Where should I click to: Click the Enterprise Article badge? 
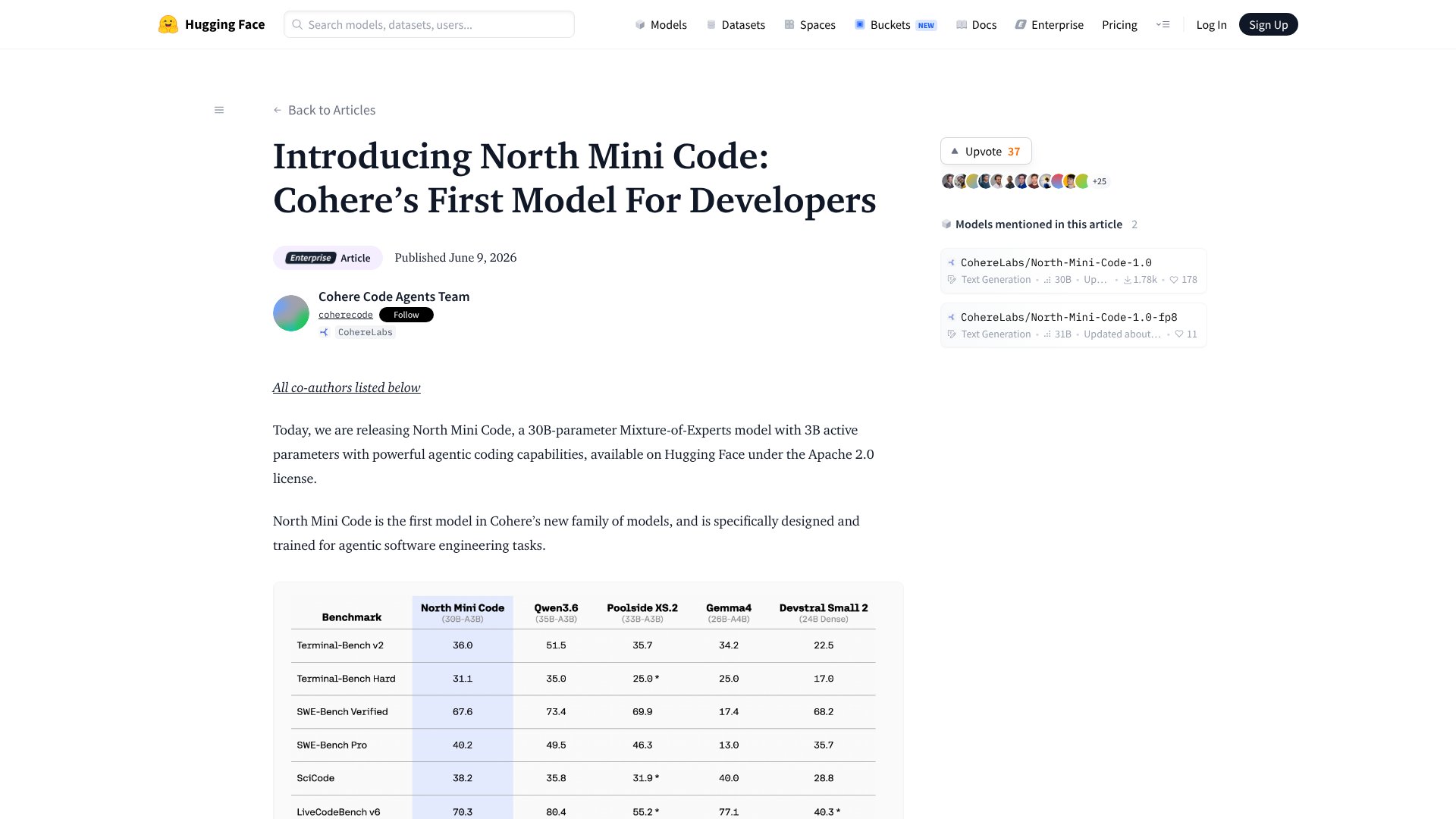coord(328,258)
